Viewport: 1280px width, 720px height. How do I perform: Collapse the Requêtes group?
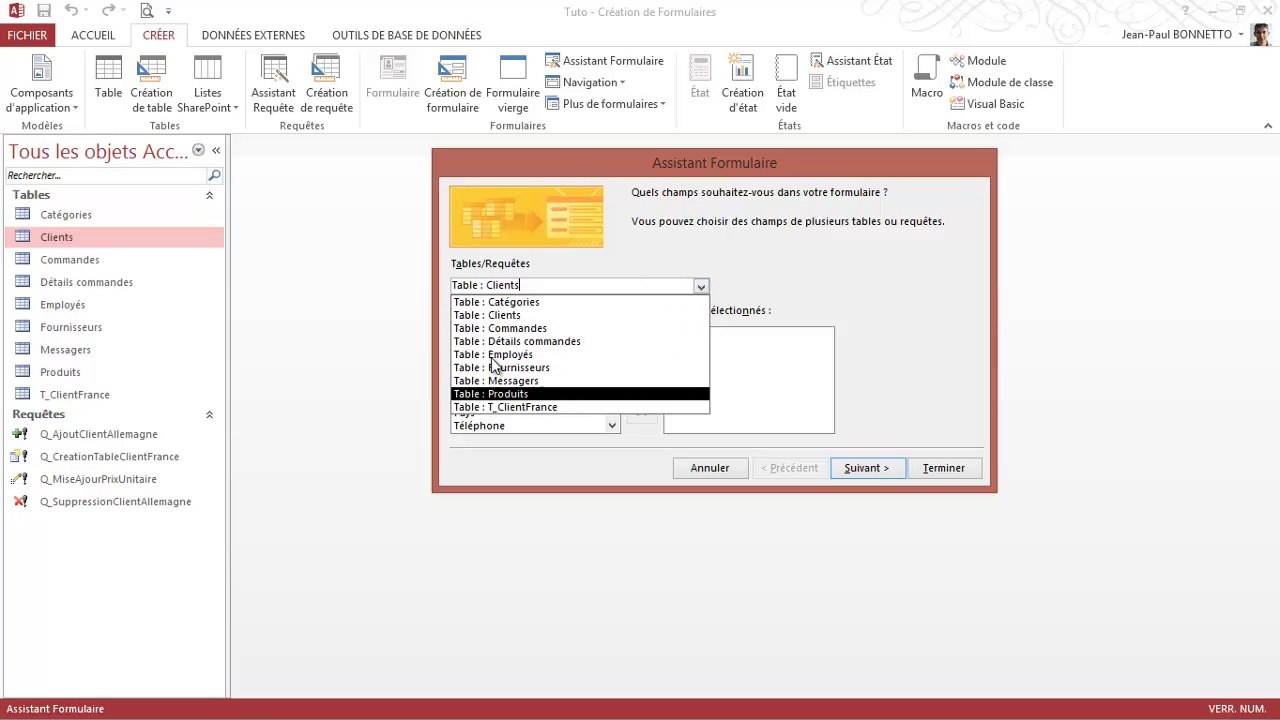coord(209,414)
